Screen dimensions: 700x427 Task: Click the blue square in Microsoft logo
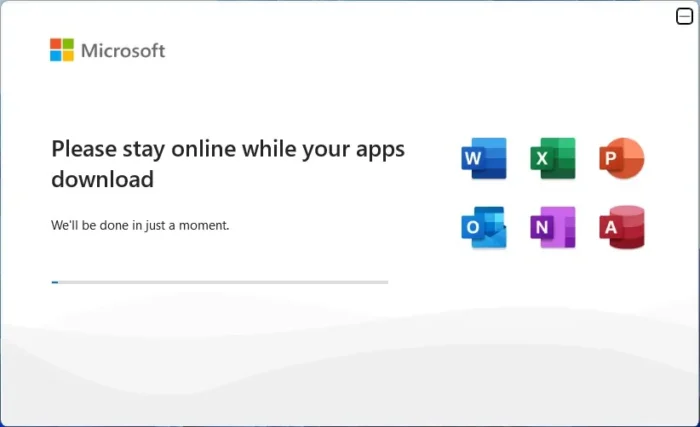coord(56,56)
